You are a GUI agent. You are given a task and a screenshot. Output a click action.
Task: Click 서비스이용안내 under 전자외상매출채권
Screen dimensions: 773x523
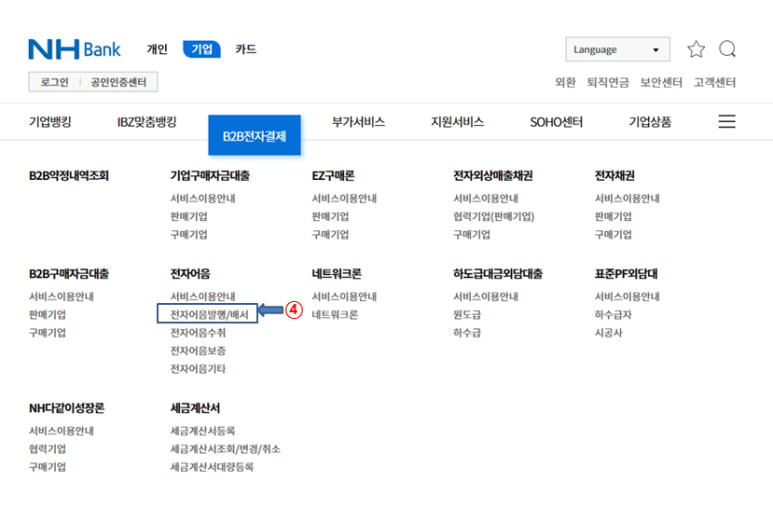pos(486,198)
